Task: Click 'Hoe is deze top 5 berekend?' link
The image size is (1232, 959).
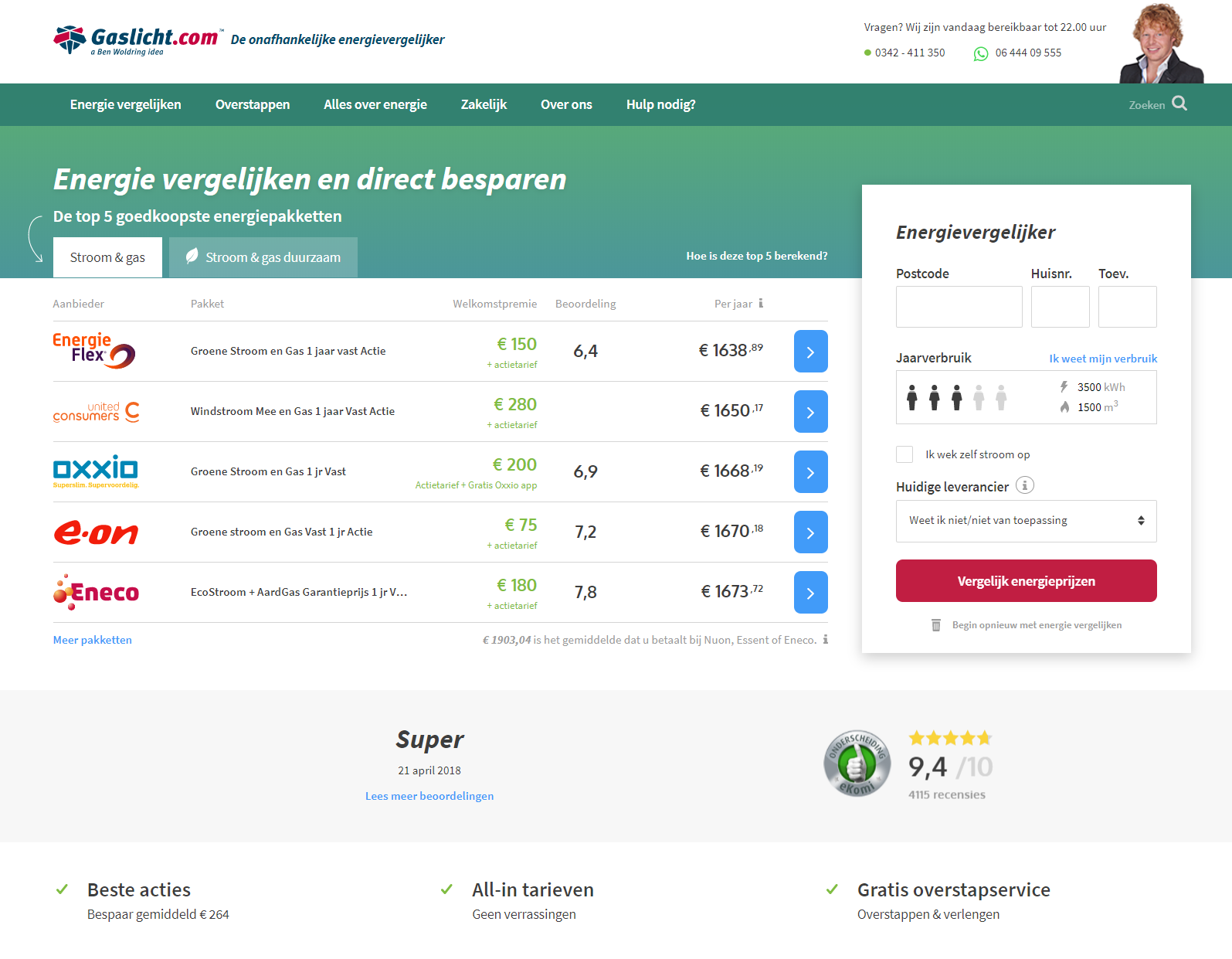Action: (757, 256)
